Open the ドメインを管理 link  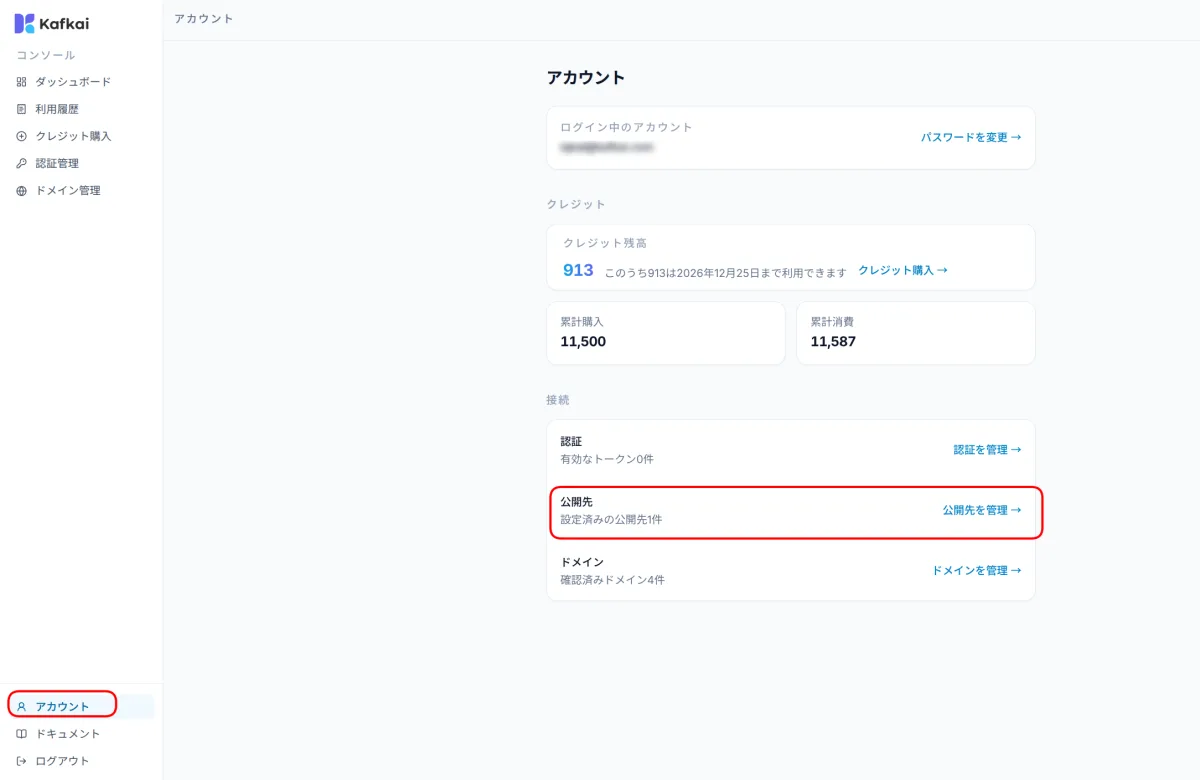tap(977, 570)
